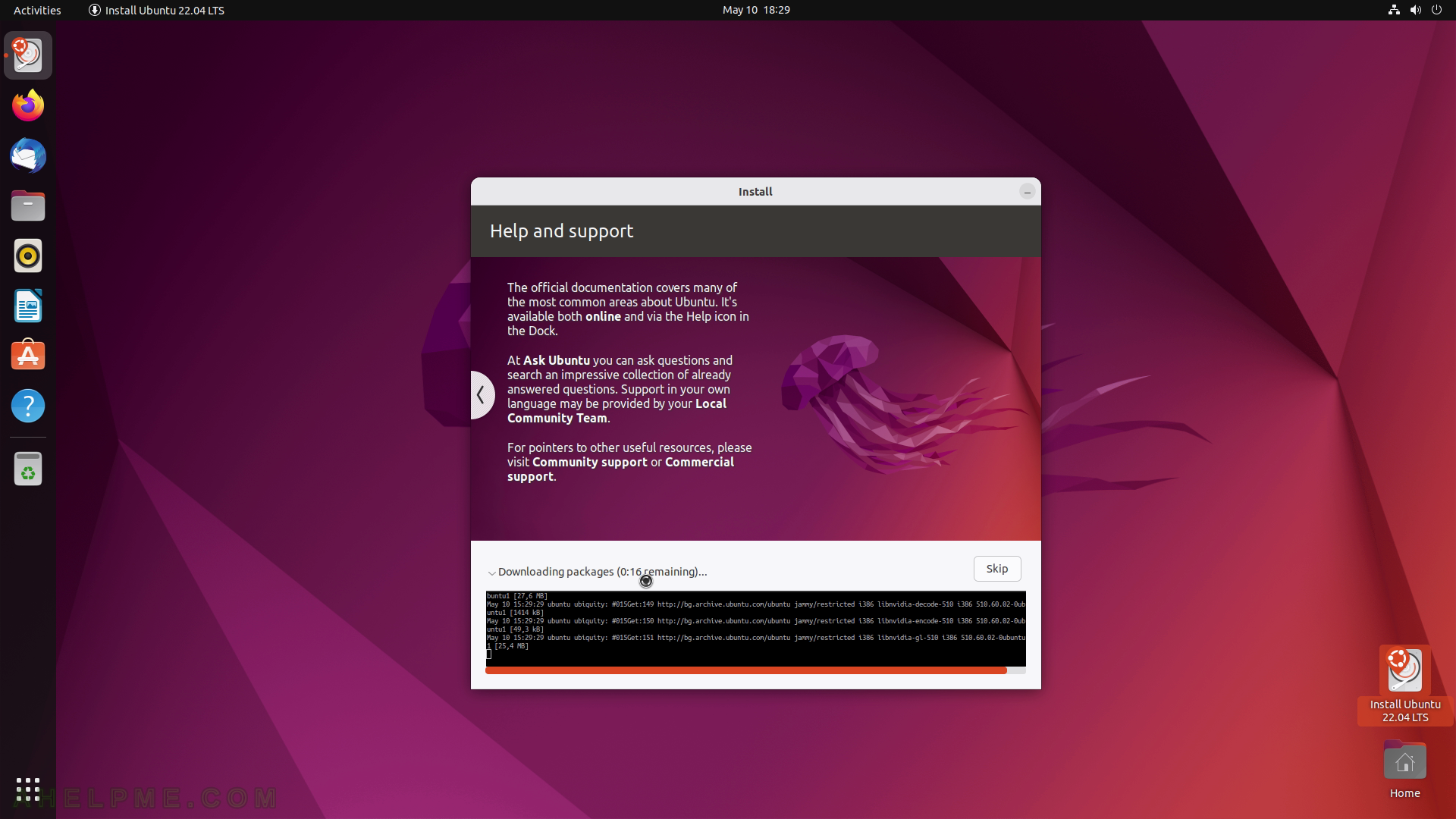Follow the 'Commercial support' link
The image size is (1456, 819).
(620, 469)
